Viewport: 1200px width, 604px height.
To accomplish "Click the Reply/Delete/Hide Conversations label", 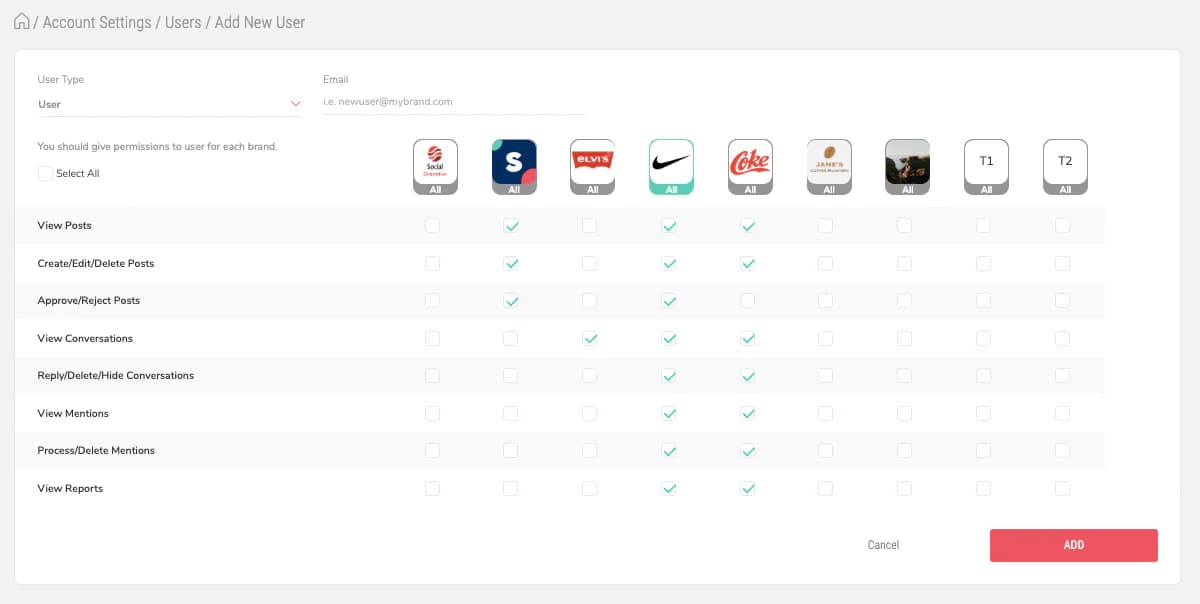I will (x=116, y=376).
